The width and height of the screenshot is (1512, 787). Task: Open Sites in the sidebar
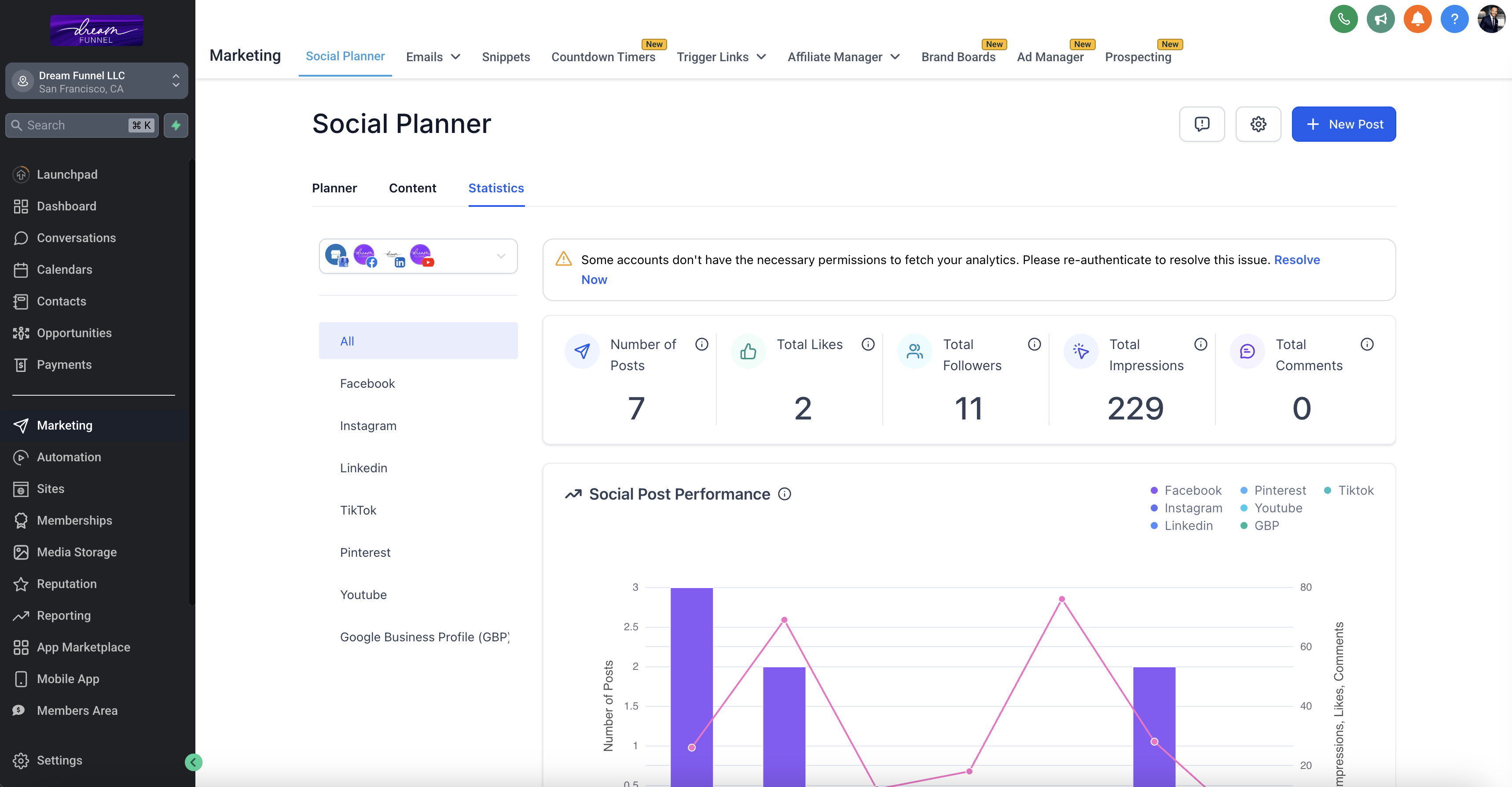[x=51, y=489]
